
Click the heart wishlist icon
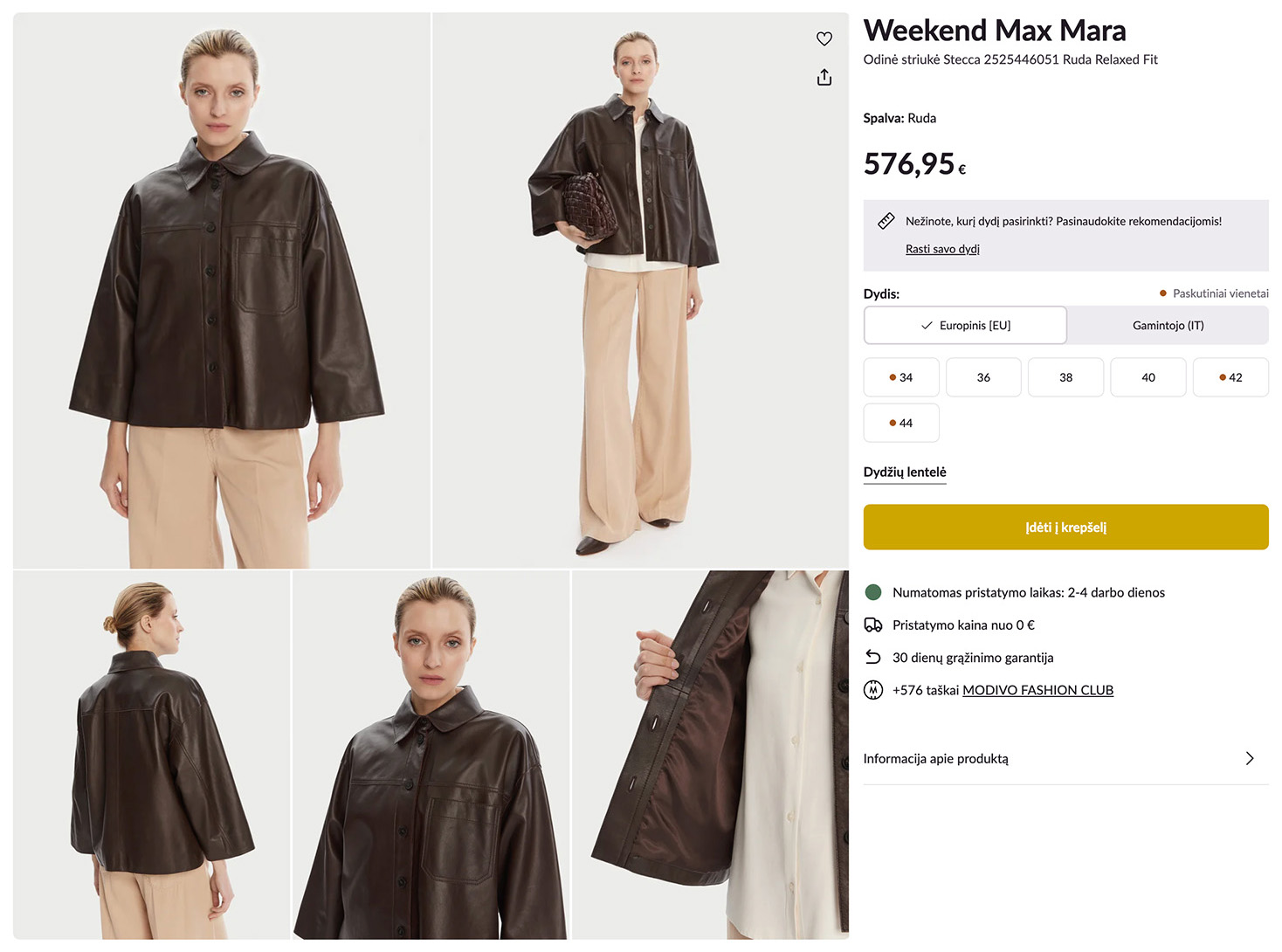[824, 38]
